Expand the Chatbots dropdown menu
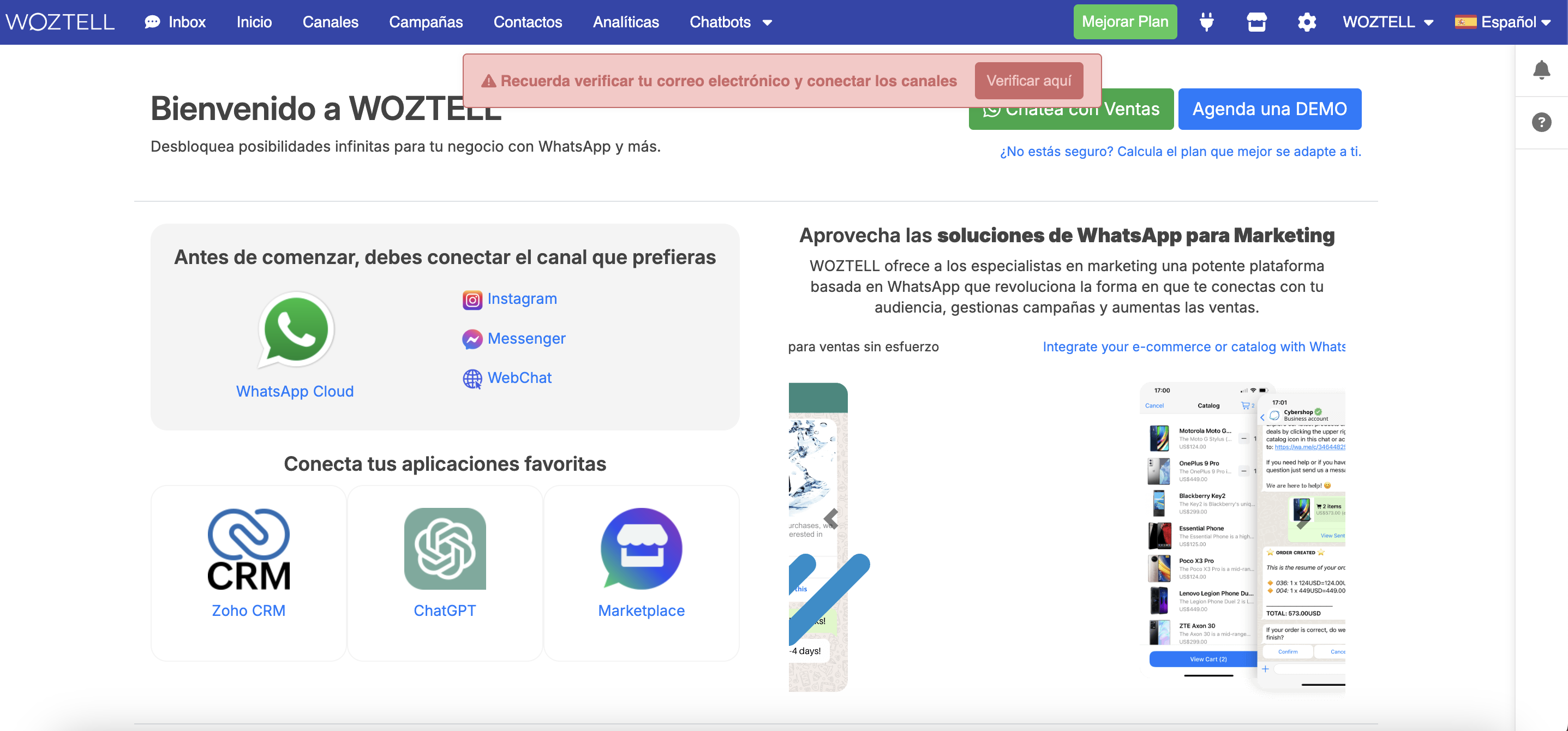 pyautogui.click(x=731, y=22)
